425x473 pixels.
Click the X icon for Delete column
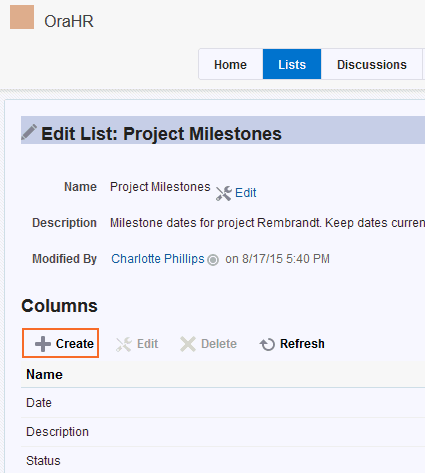tap(188, 344)
